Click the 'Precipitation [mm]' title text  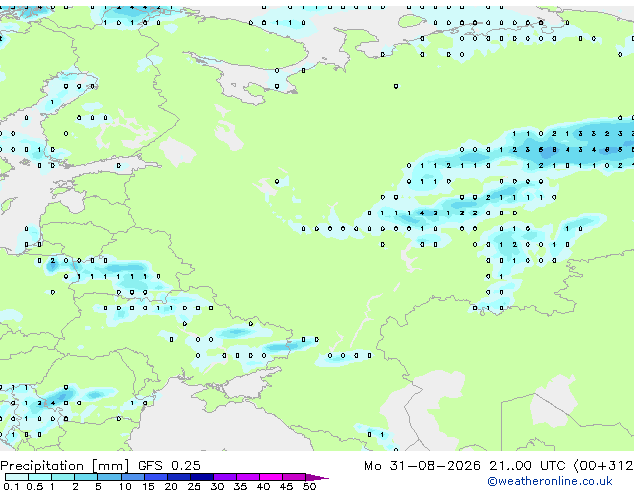[65, 466]
